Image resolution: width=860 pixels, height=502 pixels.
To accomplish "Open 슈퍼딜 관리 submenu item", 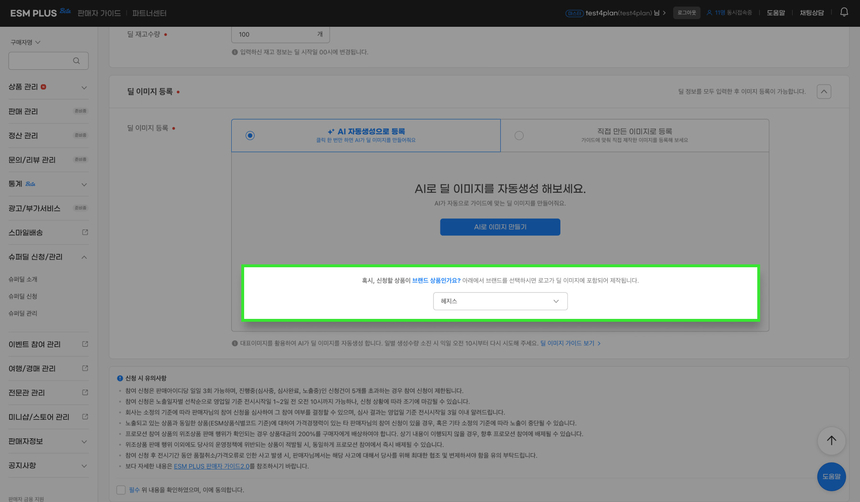I will coord(23,313).
